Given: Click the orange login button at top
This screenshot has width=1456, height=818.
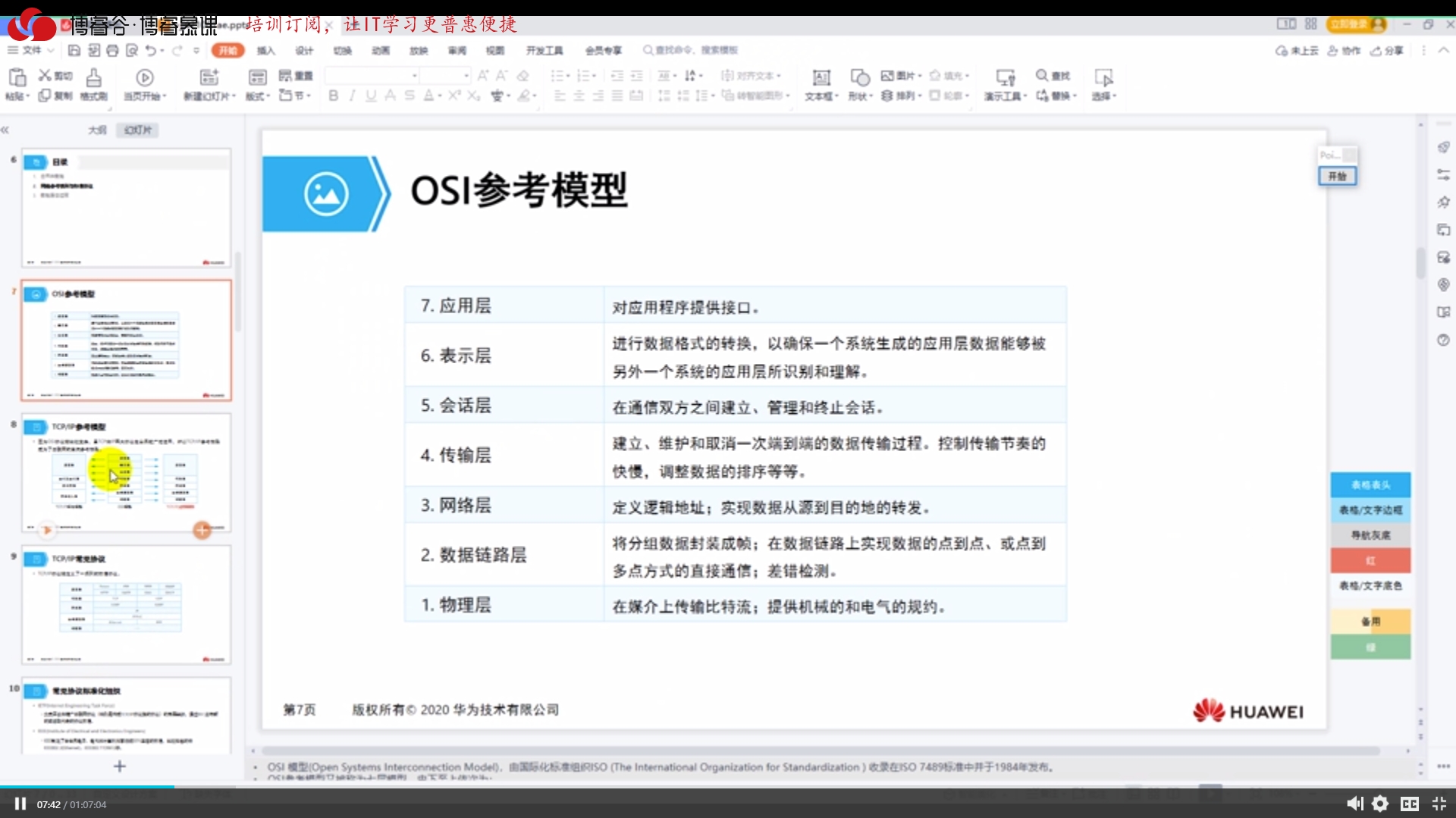Looking at the screenshot, I should [1356, 24].
